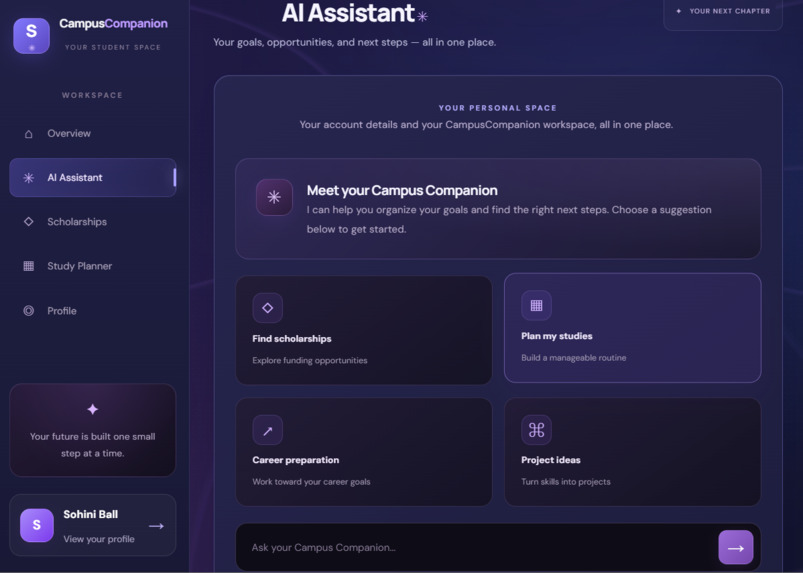Pick the Project ideas suggestion
The image size is (803, 573).
(x=632, y=452)
